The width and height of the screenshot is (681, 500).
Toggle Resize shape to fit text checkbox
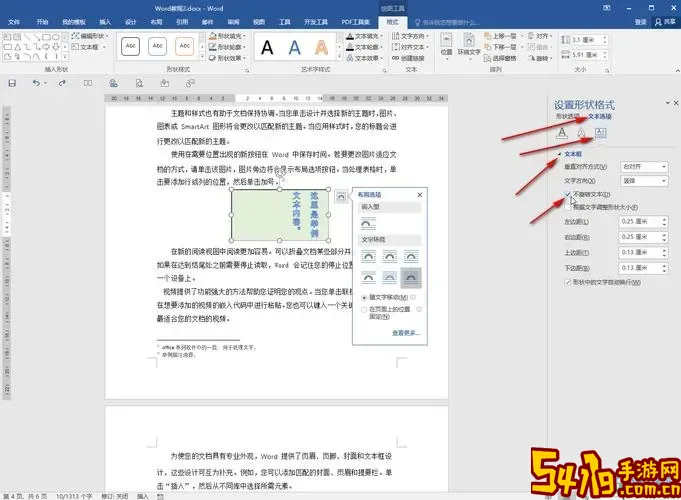568,208
